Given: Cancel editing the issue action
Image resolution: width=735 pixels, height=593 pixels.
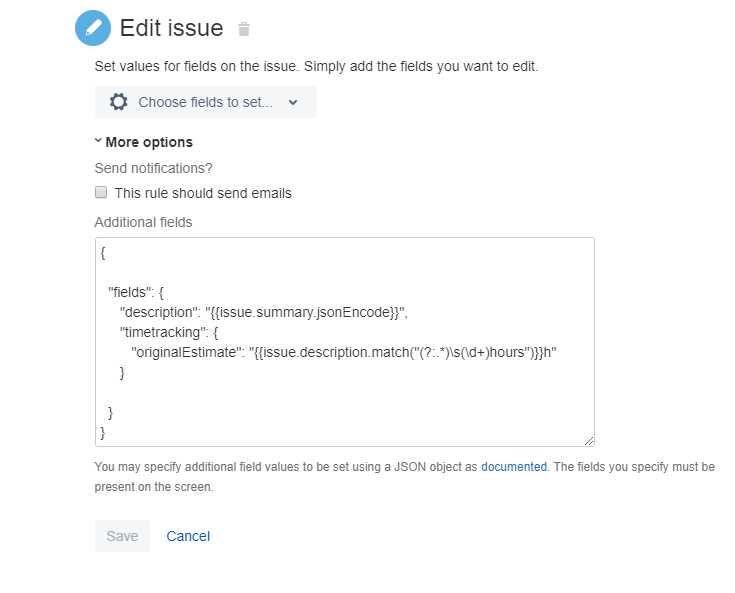Looking at the screenshot, I should (188, 536).
